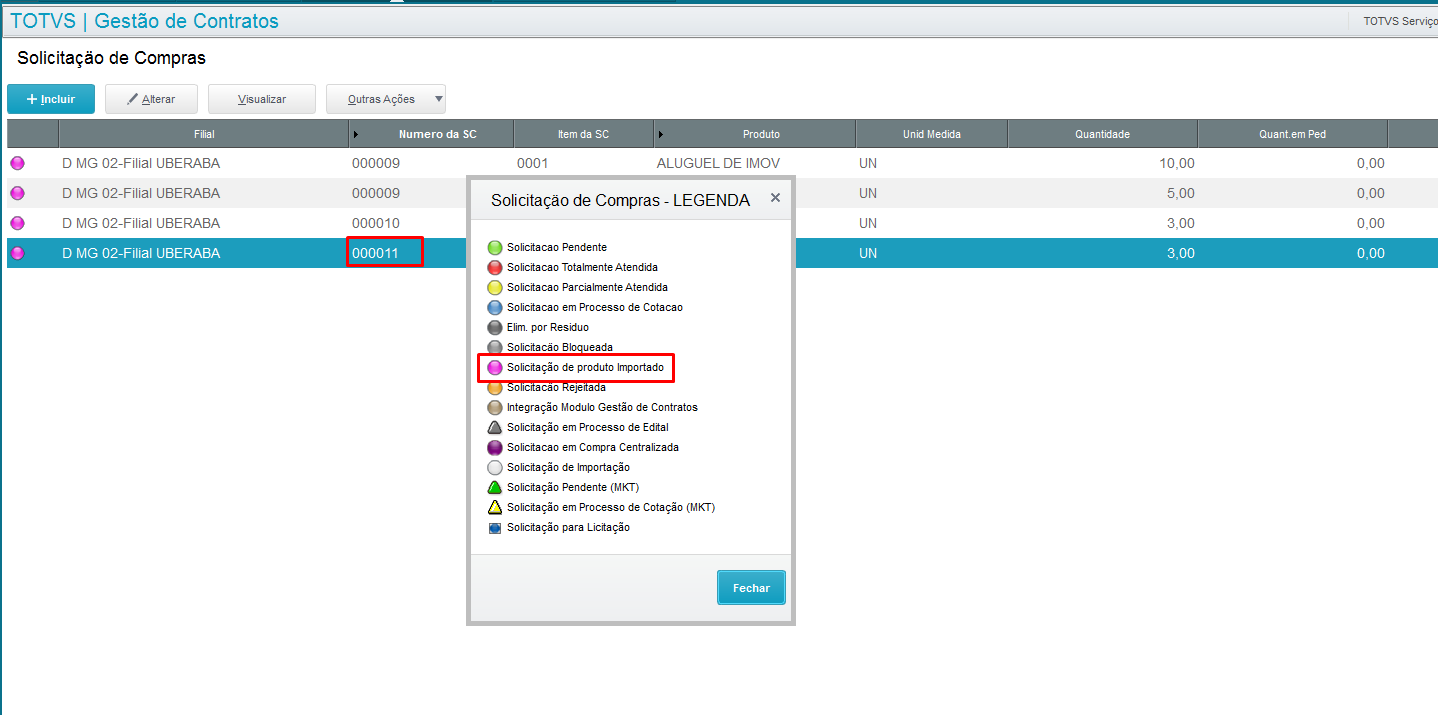This screenshot has width=1438, height=715.
Task: Click the orange Solicitacão Rejeitada icon
Action: coord(494,387)
